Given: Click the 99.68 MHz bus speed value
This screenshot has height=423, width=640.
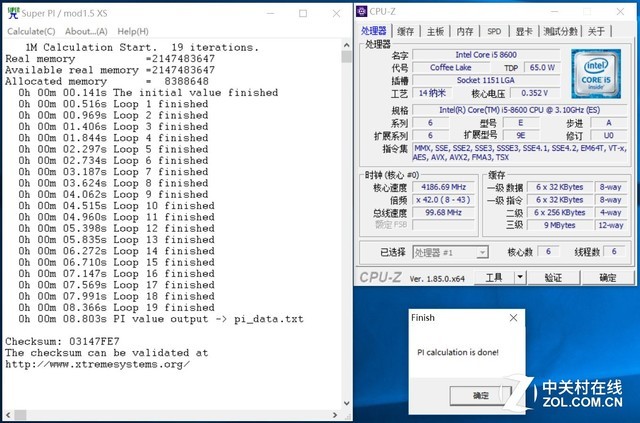Looking at the screenshot, I should click(444, 212).
